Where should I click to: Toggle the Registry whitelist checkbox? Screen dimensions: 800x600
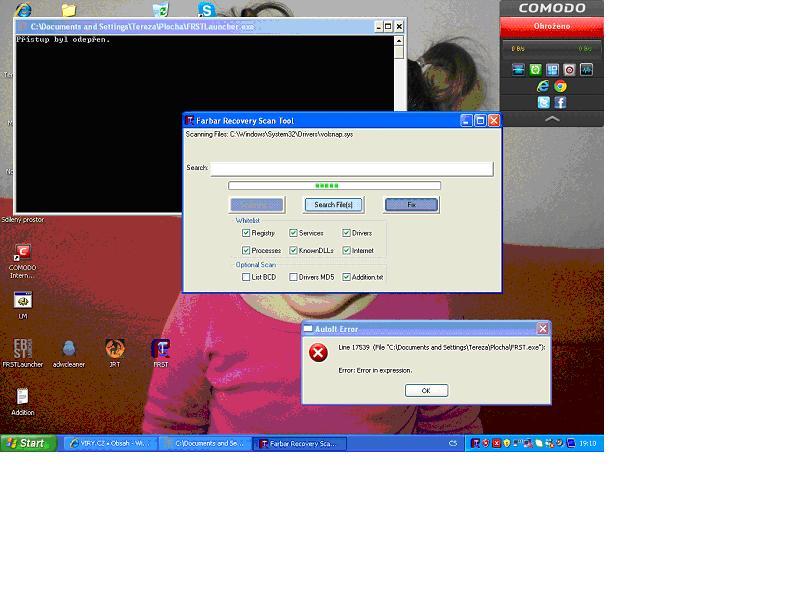246,233
